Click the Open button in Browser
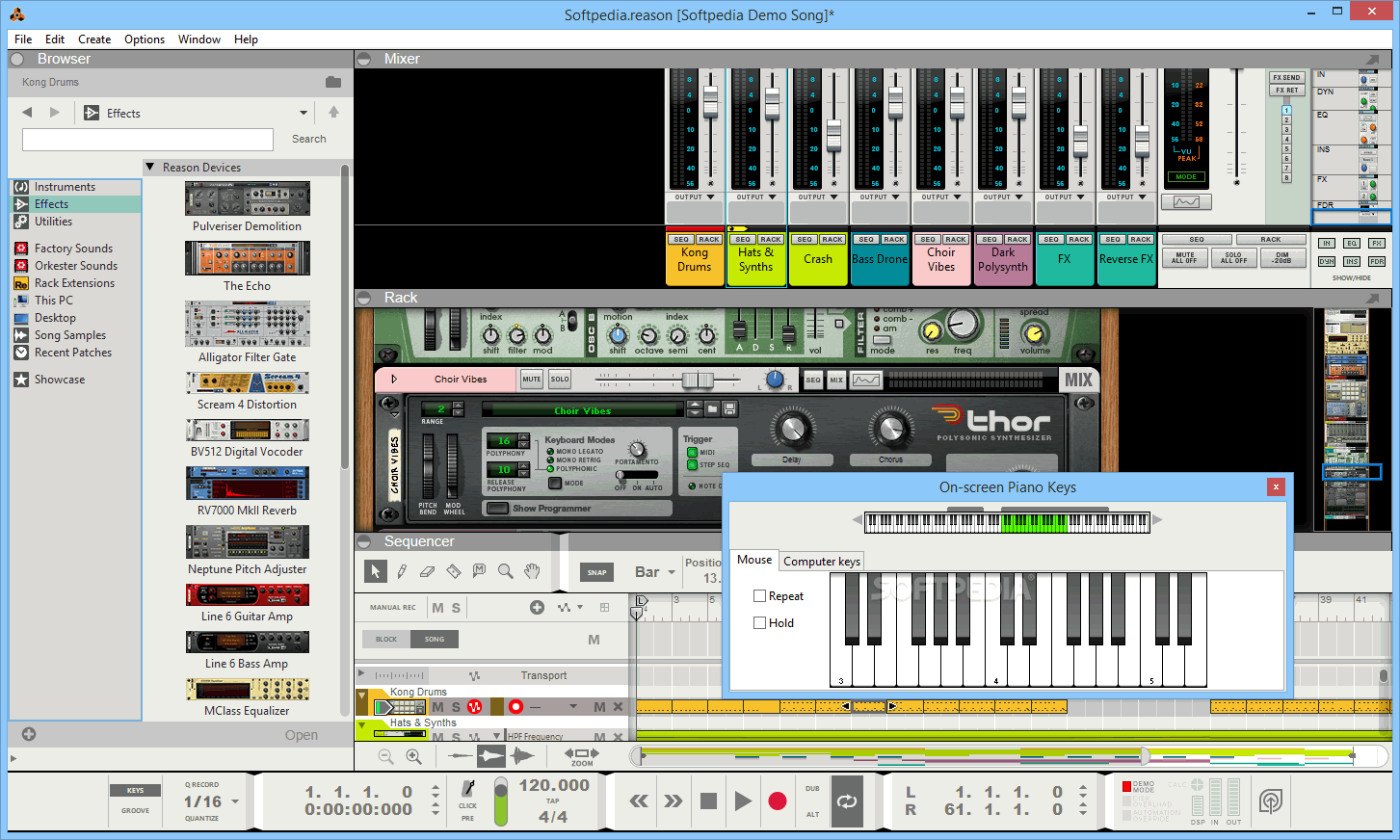This screenshot has height=840, width=1400. tap(302, 735)
